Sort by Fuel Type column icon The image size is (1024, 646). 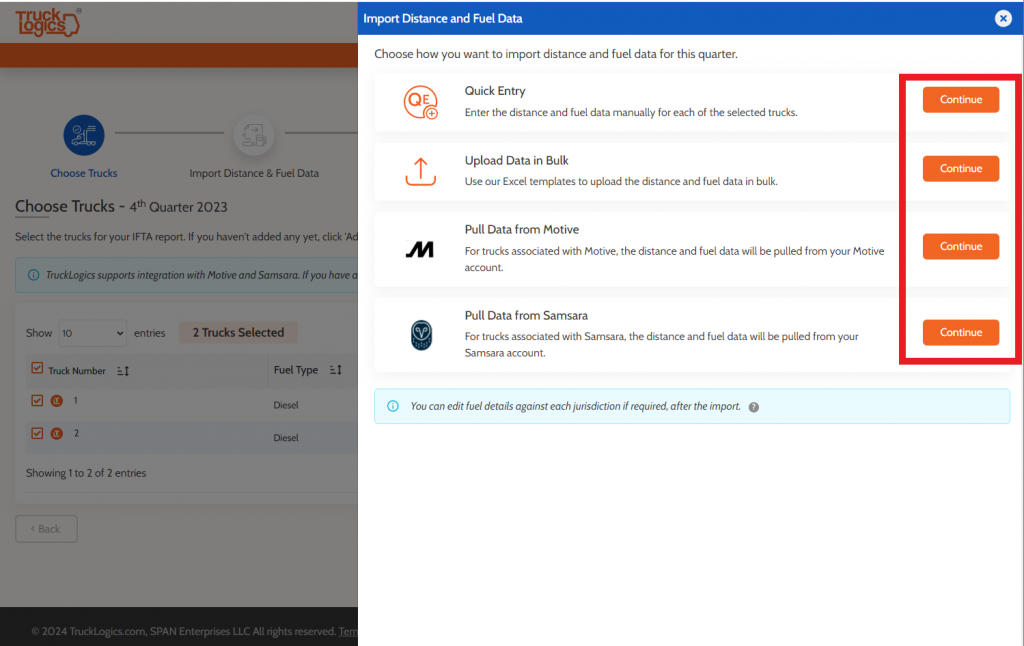pyautogui.click(x=336, y=370)
